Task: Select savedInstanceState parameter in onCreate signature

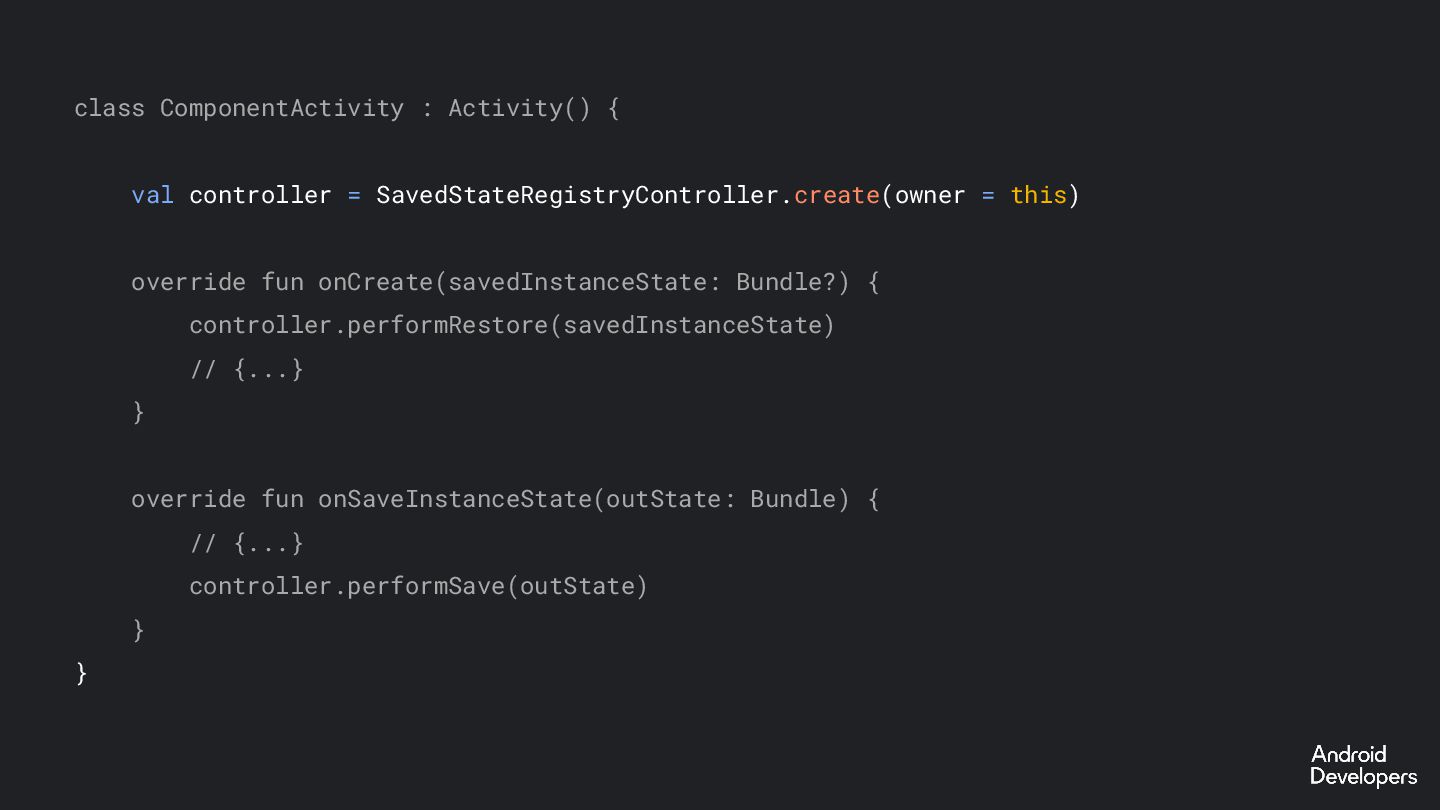Action: (x=577, y=282)
